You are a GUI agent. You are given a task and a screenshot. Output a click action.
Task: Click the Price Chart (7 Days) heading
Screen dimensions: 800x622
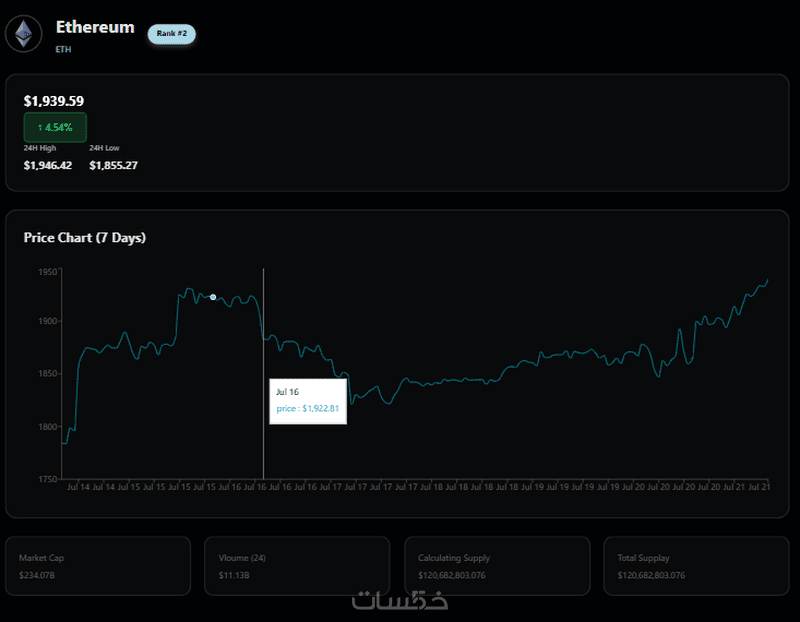coord(85,238)
